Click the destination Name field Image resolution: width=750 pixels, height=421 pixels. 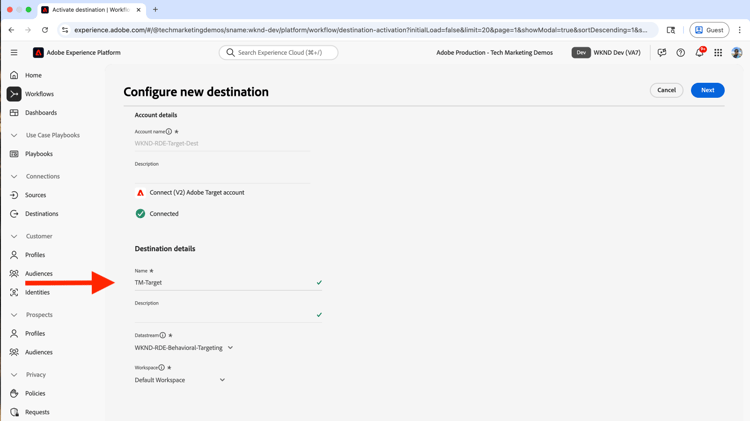(x=228, y=283)
